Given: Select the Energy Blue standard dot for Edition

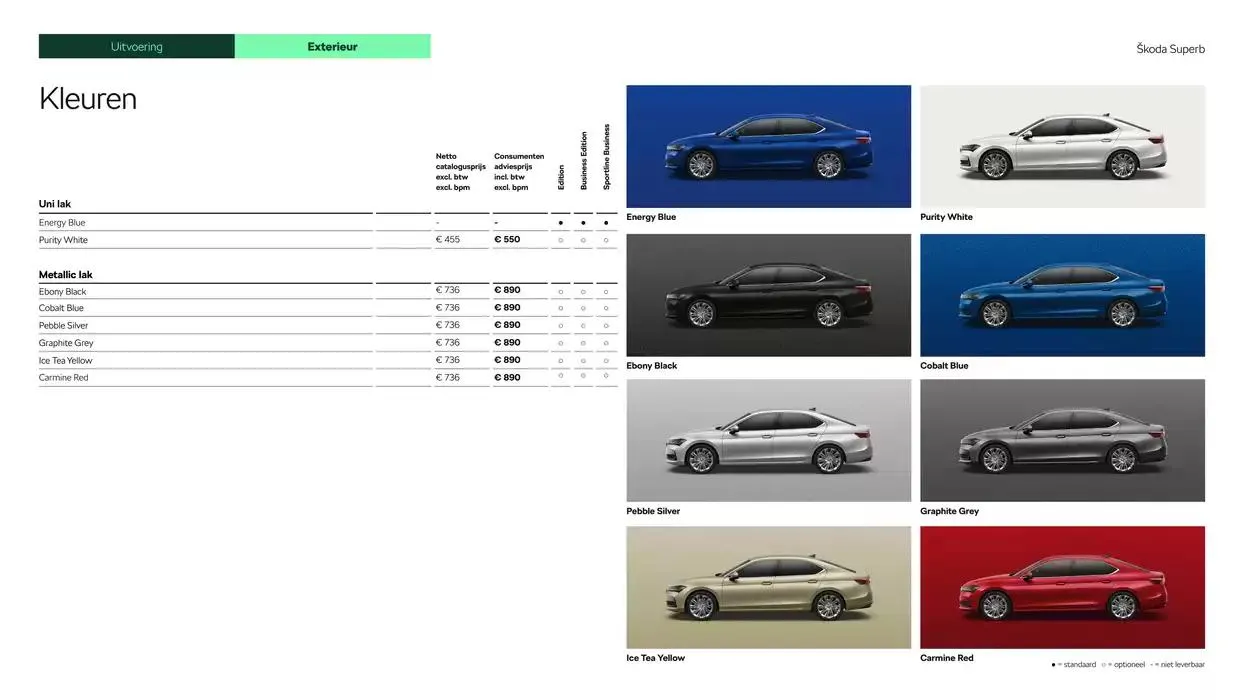Looking at the screenshot, I should coord(560,222).
